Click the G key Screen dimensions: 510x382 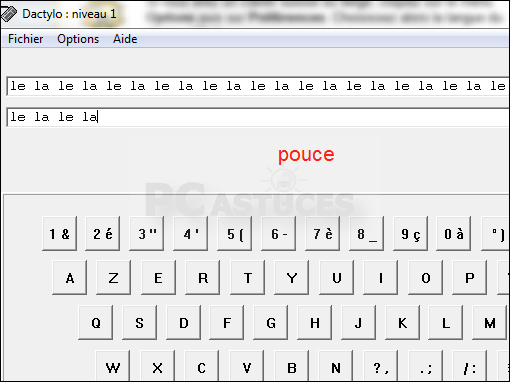tap(271, 322)
